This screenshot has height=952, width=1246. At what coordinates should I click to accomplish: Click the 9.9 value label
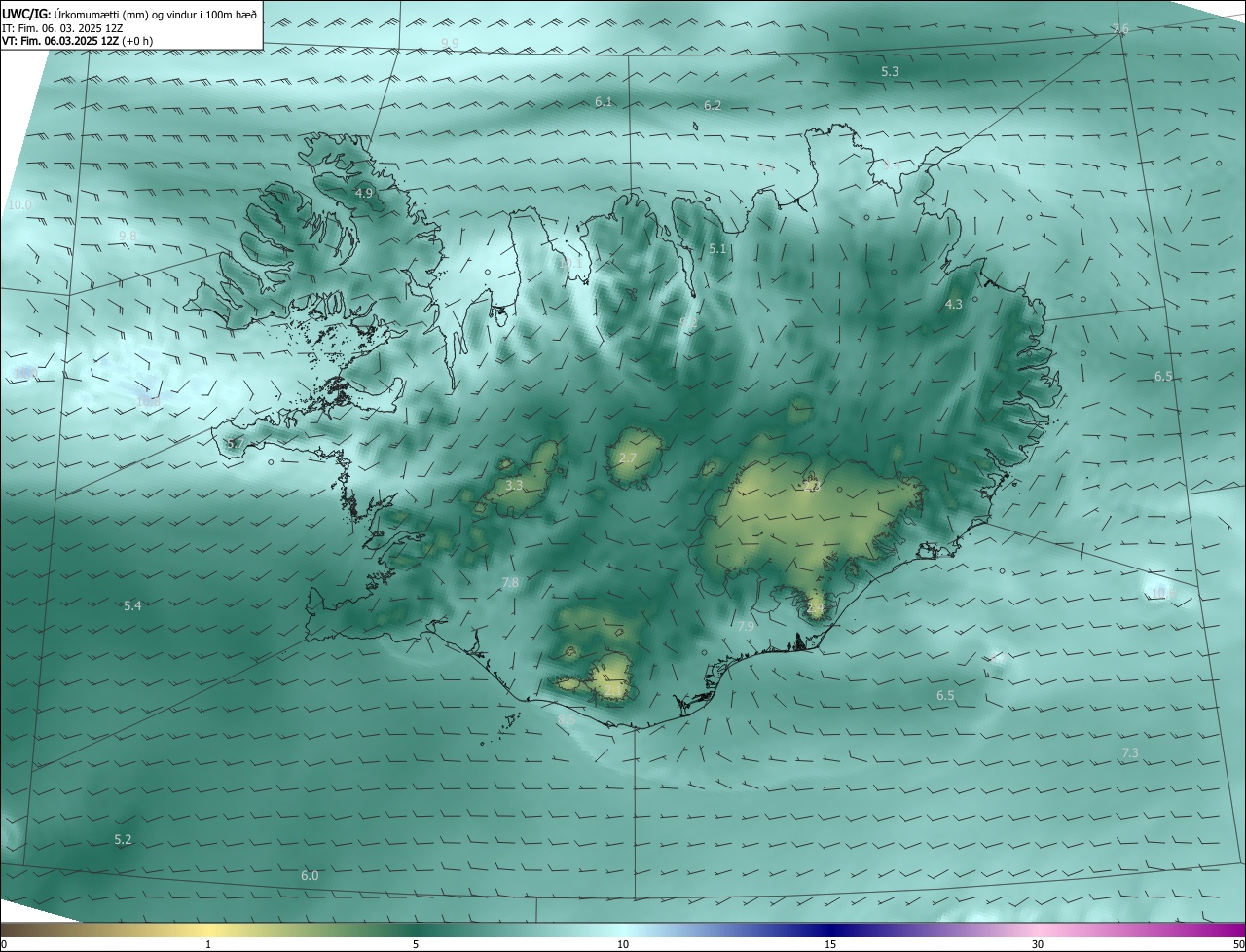[450, 44]
